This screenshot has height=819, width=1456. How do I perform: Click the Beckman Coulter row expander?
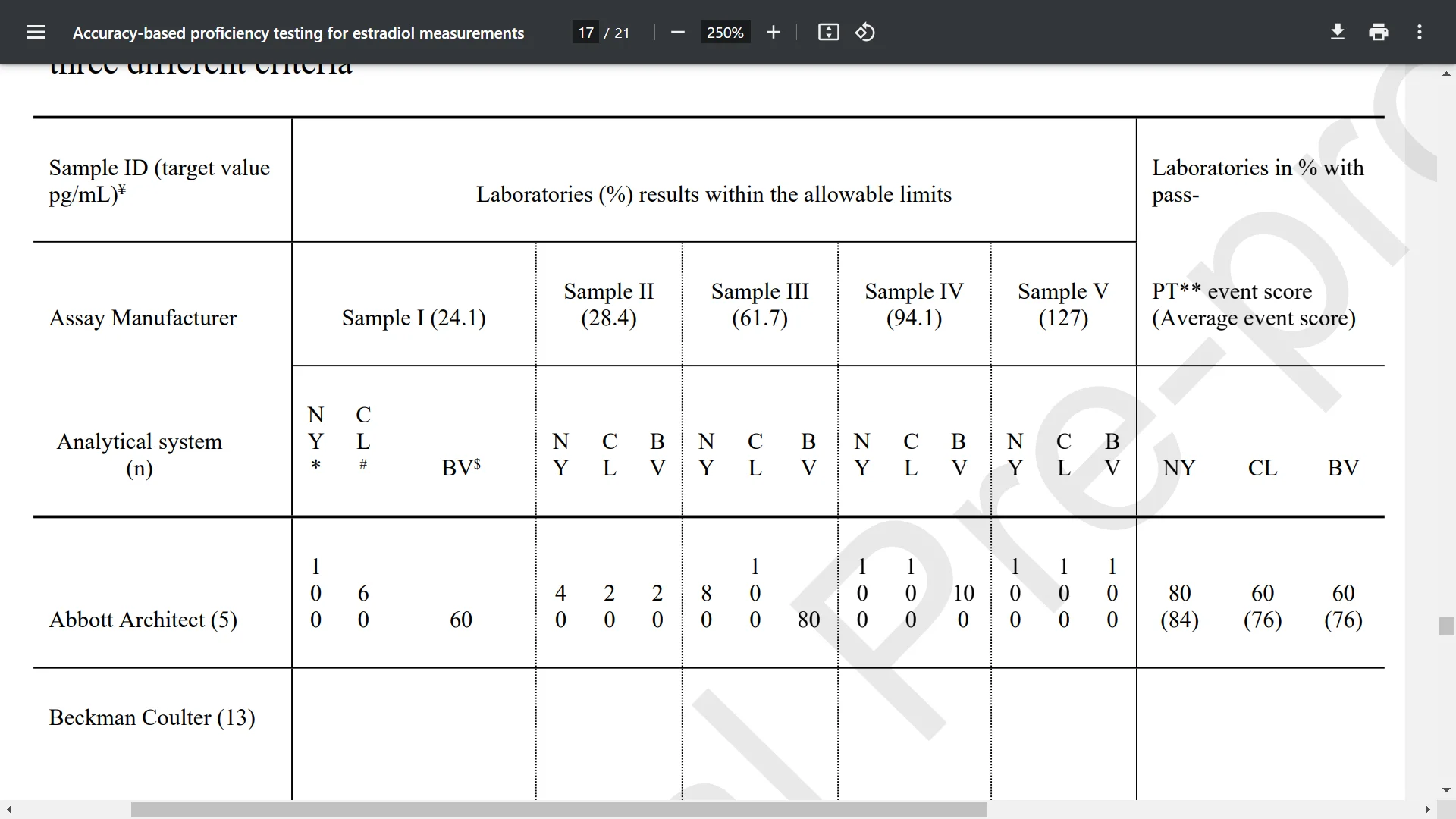[155, 717]
